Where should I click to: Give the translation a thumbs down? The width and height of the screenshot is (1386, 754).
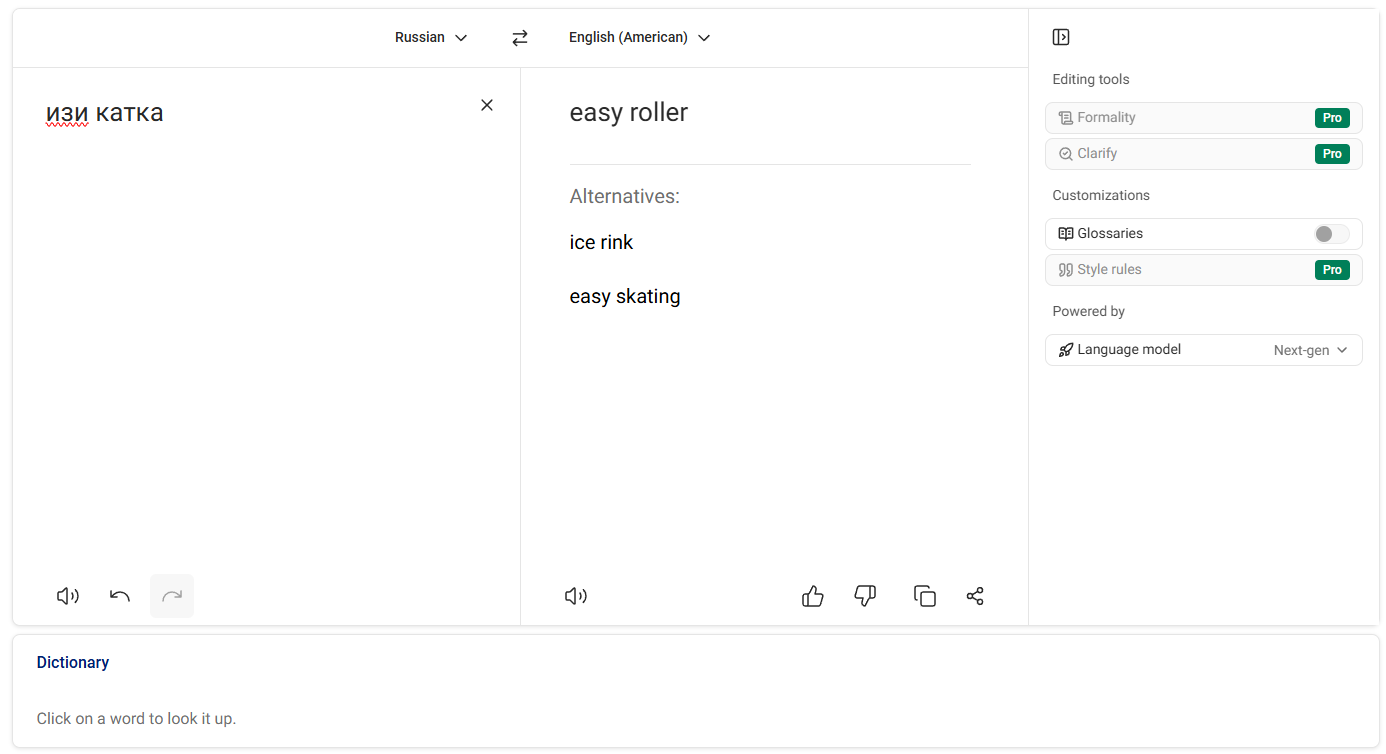(x=865, y=596)
